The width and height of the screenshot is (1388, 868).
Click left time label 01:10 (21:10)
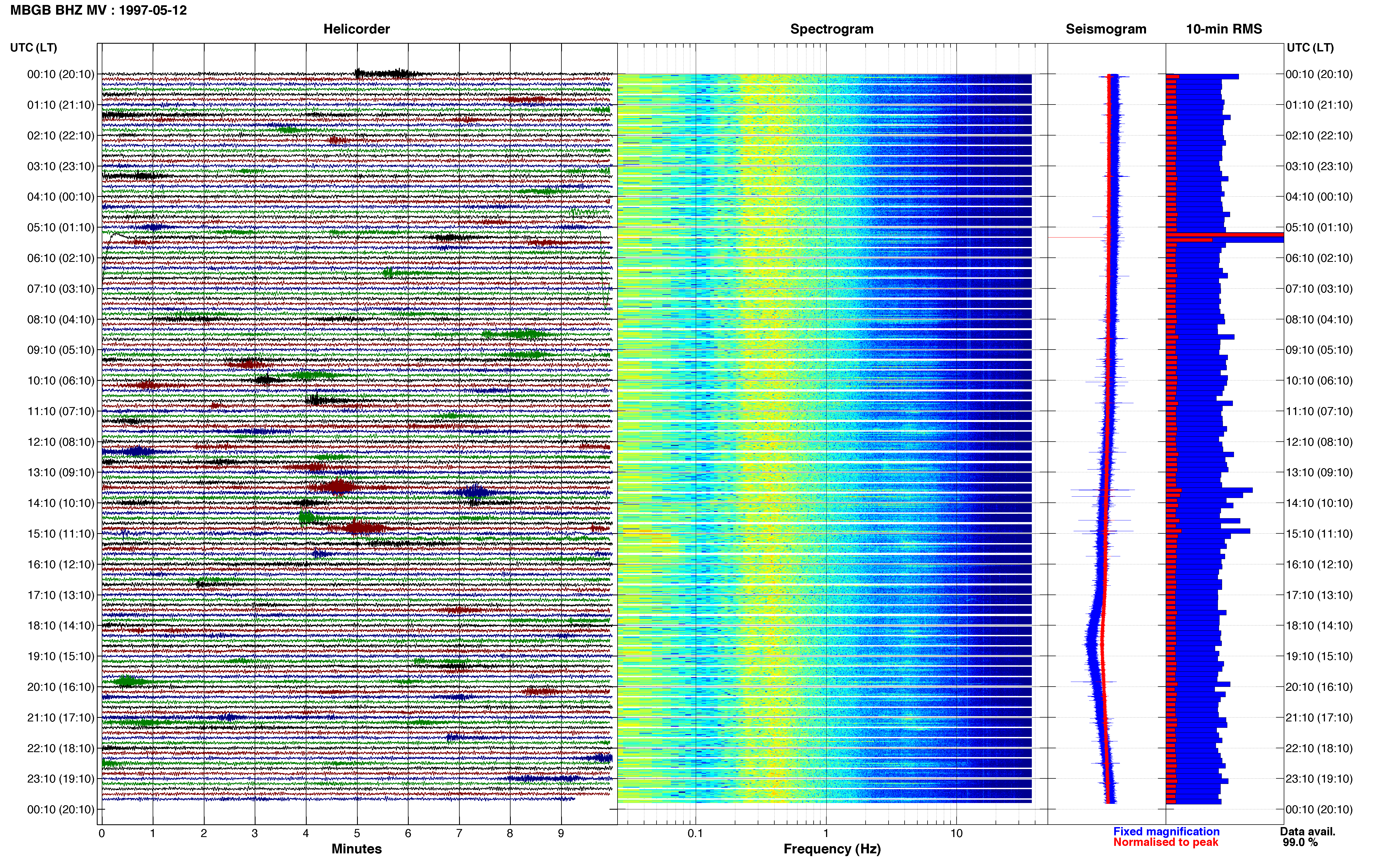coord(61,105)
